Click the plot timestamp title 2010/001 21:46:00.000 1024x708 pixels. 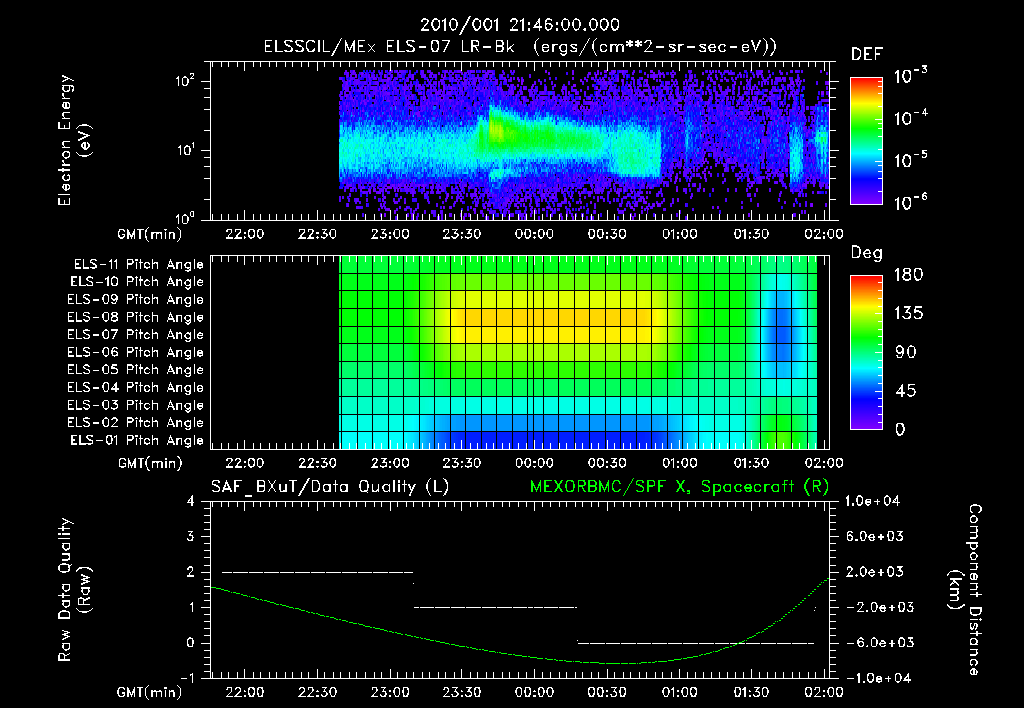point(519,25)
